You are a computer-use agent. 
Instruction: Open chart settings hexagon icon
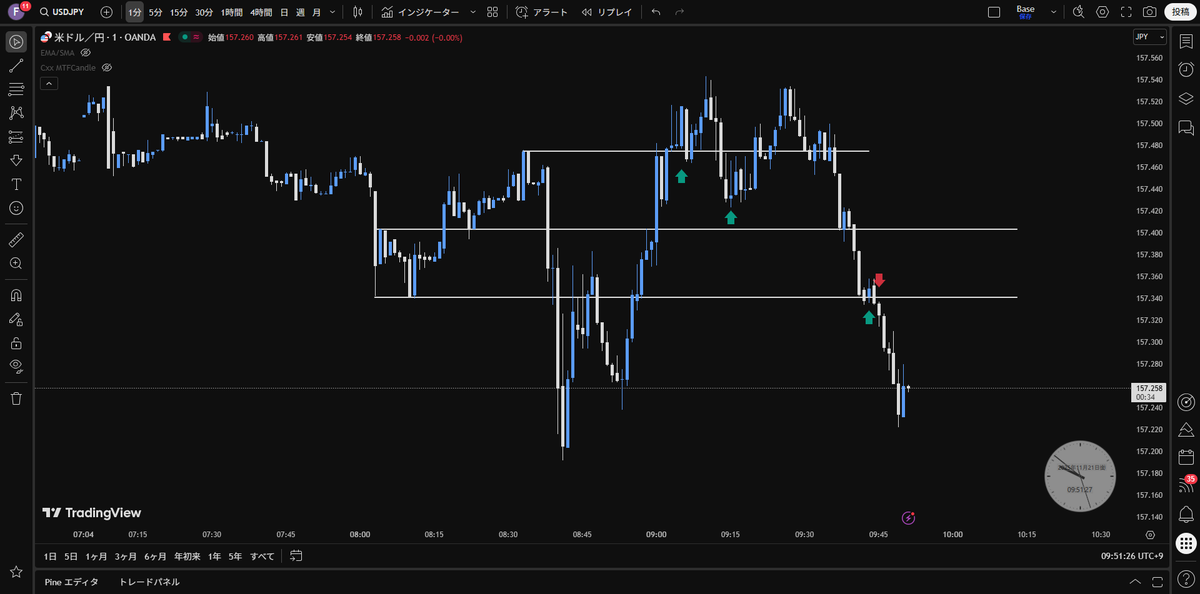pos(1102,12)
